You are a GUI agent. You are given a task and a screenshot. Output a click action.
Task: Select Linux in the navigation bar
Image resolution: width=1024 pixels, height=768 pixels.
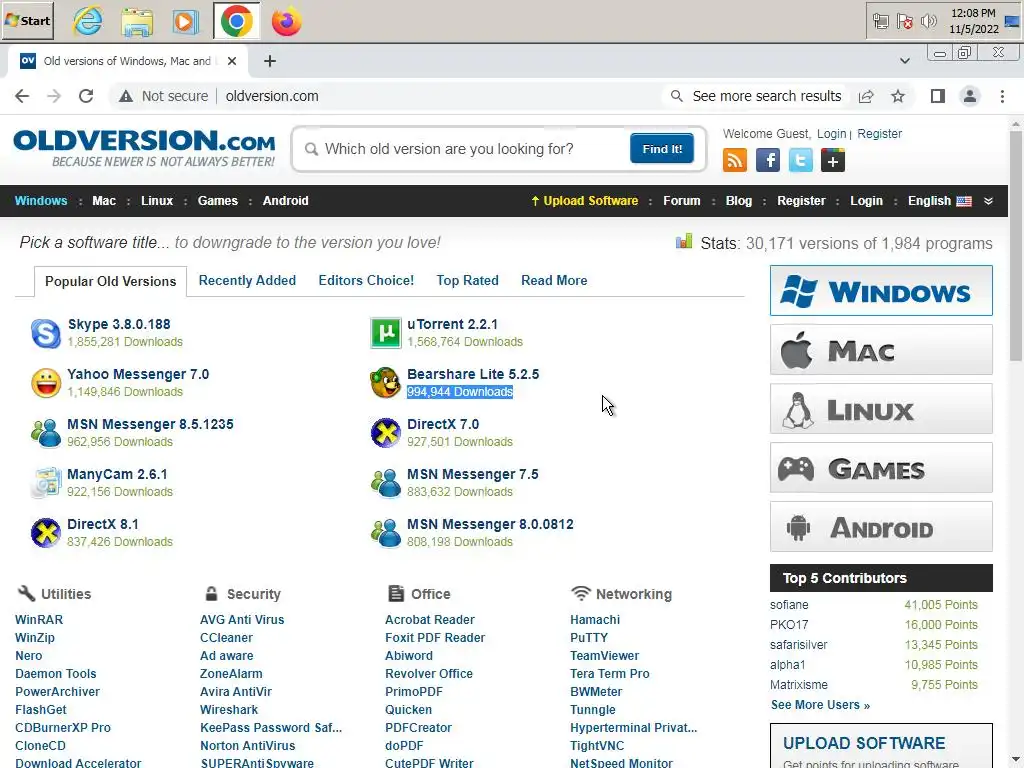(x=157, y=201)
